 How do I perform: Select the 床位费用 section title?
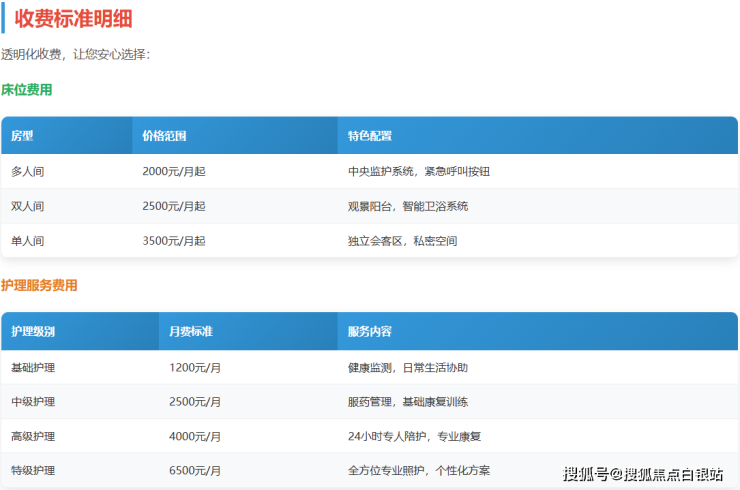(x=27, y=90)
